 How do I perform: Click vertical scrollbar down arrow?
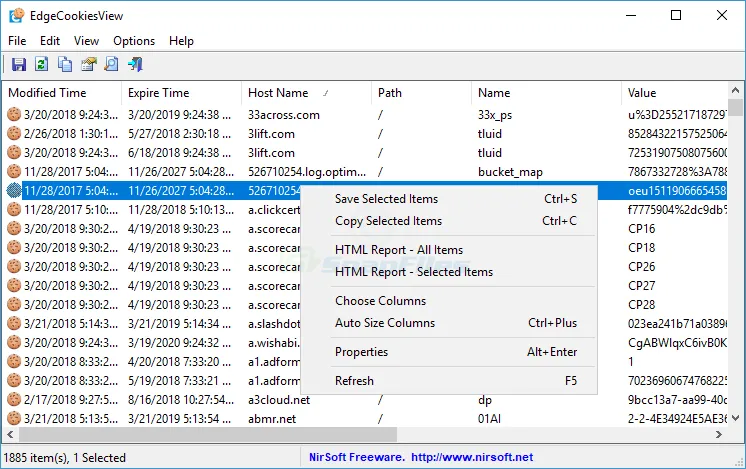(x=735, y=418)
